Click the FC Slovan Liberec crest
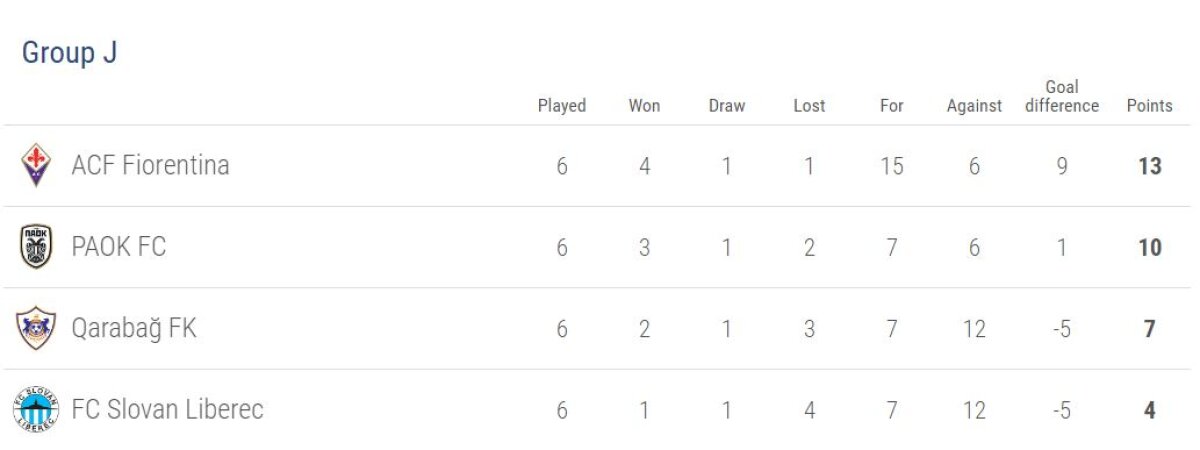This screenshot has width=1200, height=450. click(x=37, y=409)
